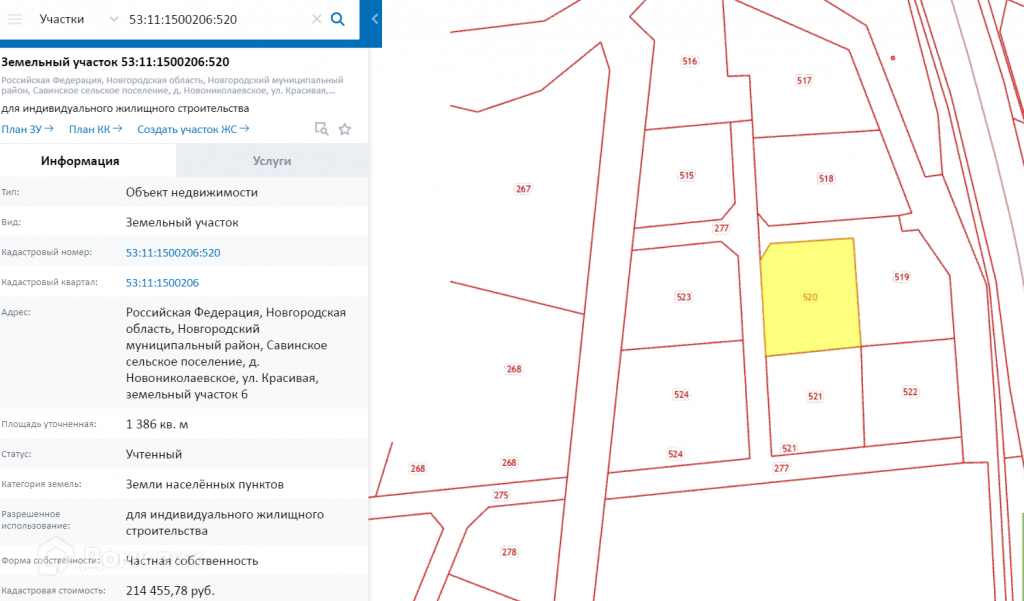Open the hamburger menu icon

[14, 19]
